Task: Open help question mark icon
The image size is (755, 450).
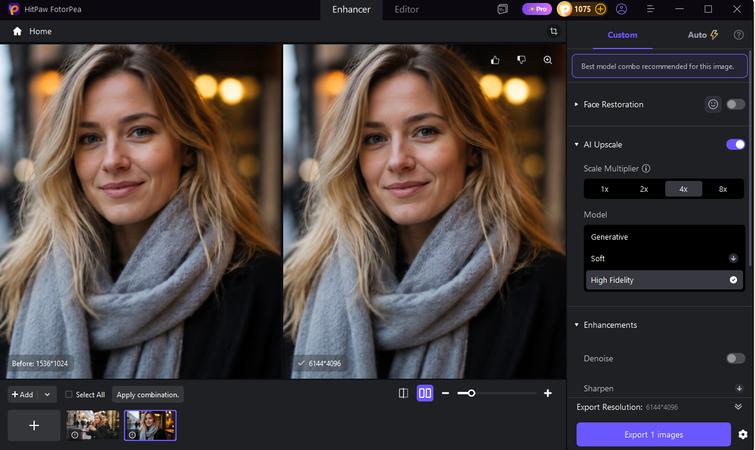Action: (x=739, y=35)
